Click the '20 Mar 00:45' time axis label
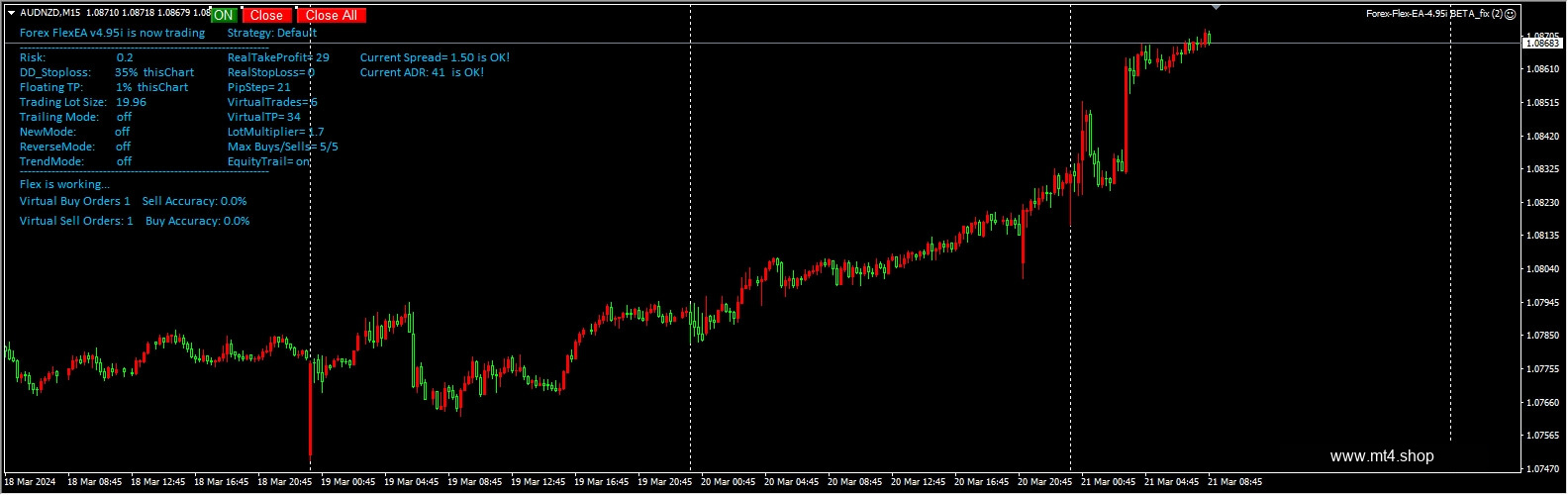This screenshot has width=1568, height=495. 729,482
